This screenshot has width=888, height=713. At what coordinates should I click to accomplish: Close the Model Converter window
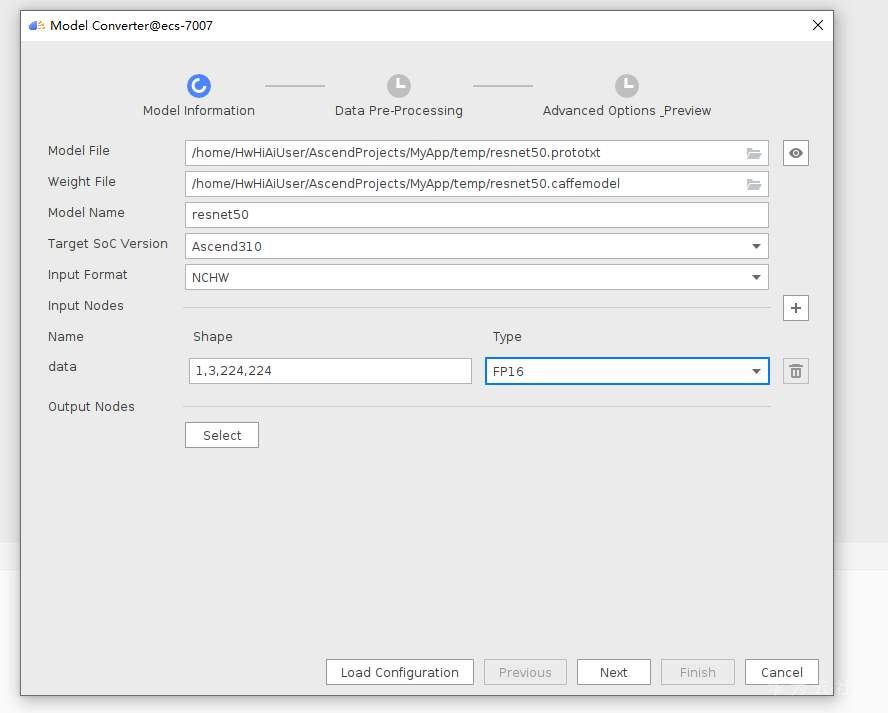coord(818,26)
